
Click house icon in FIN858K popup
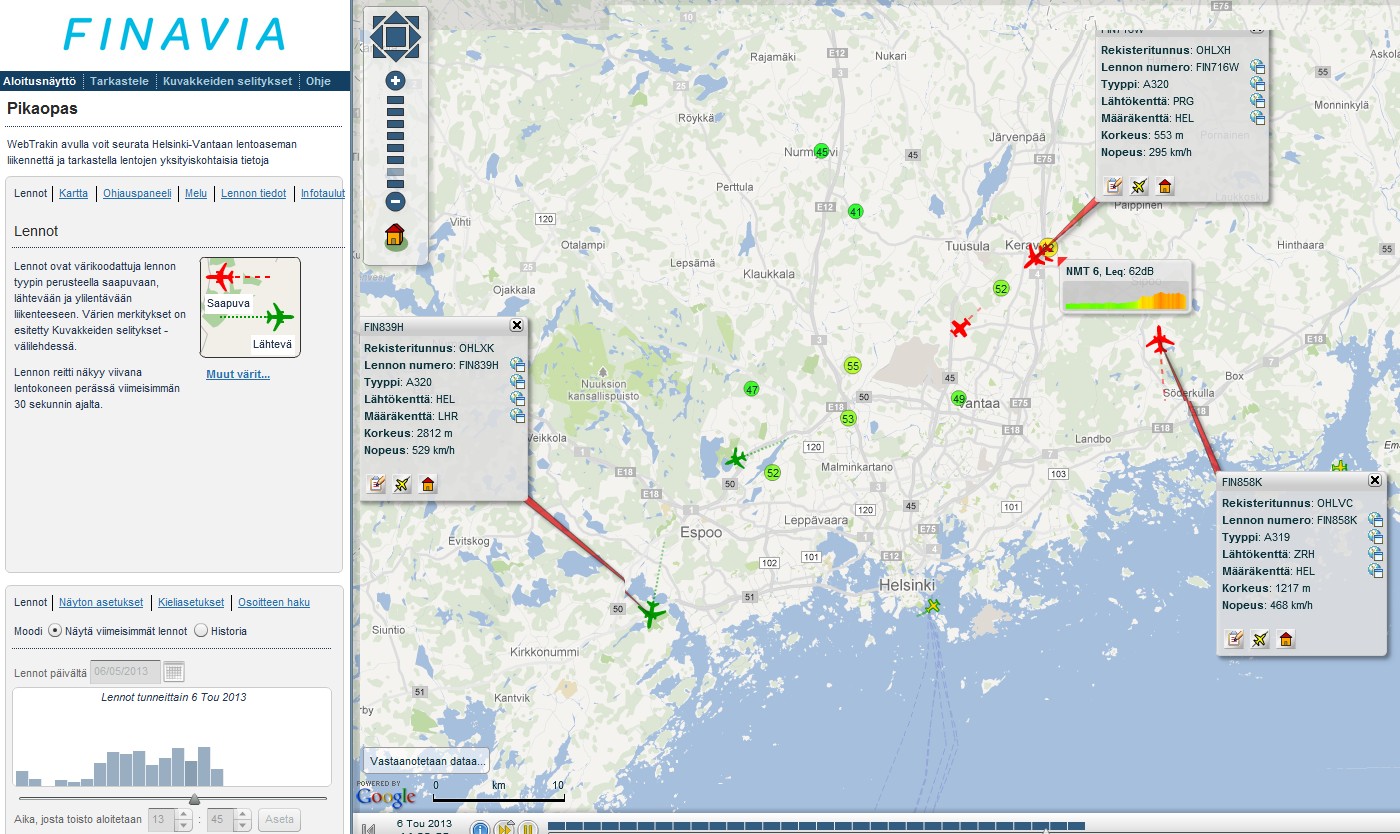pyautogui.click(x=1286, y=639)
